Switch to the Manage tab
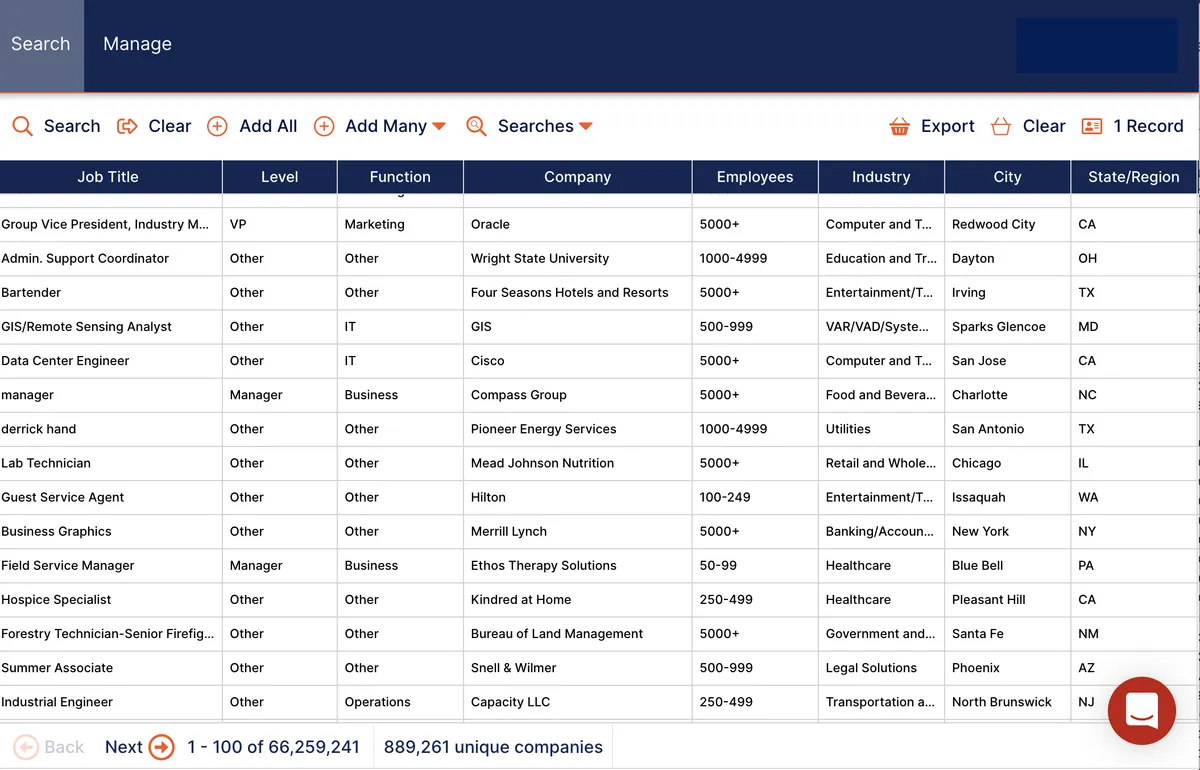 137,45
